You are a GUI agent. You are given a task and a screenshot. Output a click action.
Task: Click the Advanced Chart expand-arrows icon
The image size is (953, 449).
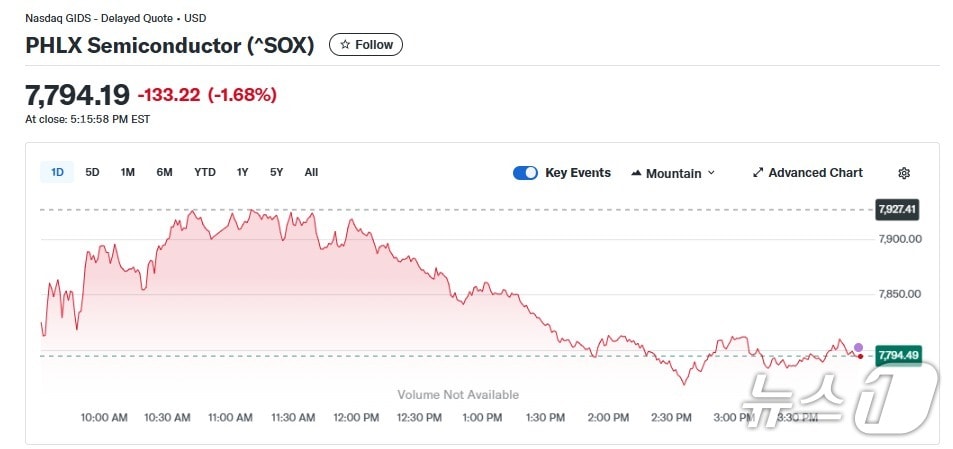[x=758, y=173]
